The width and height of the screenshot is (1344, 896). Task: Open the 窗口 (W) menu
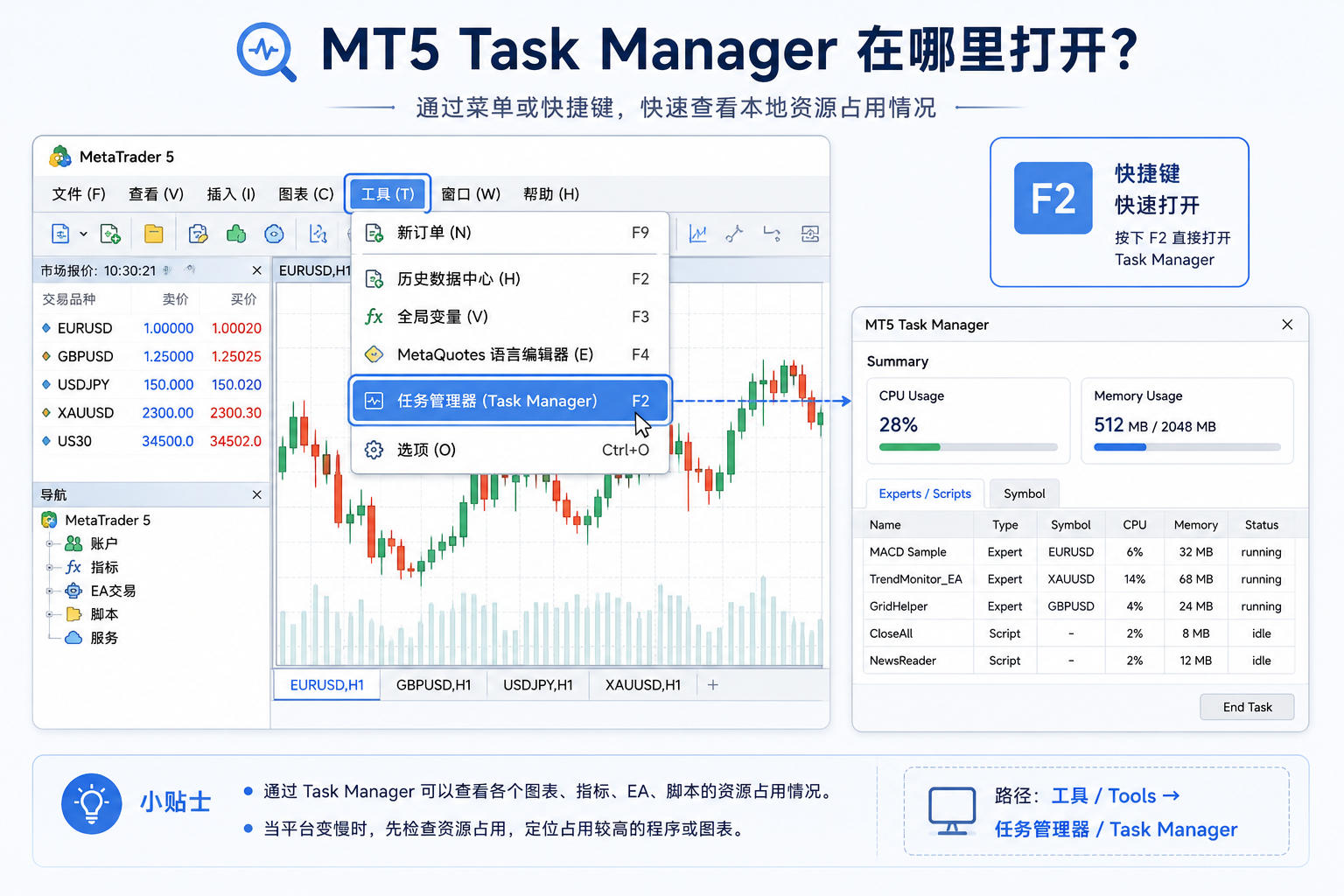[471, 194]
